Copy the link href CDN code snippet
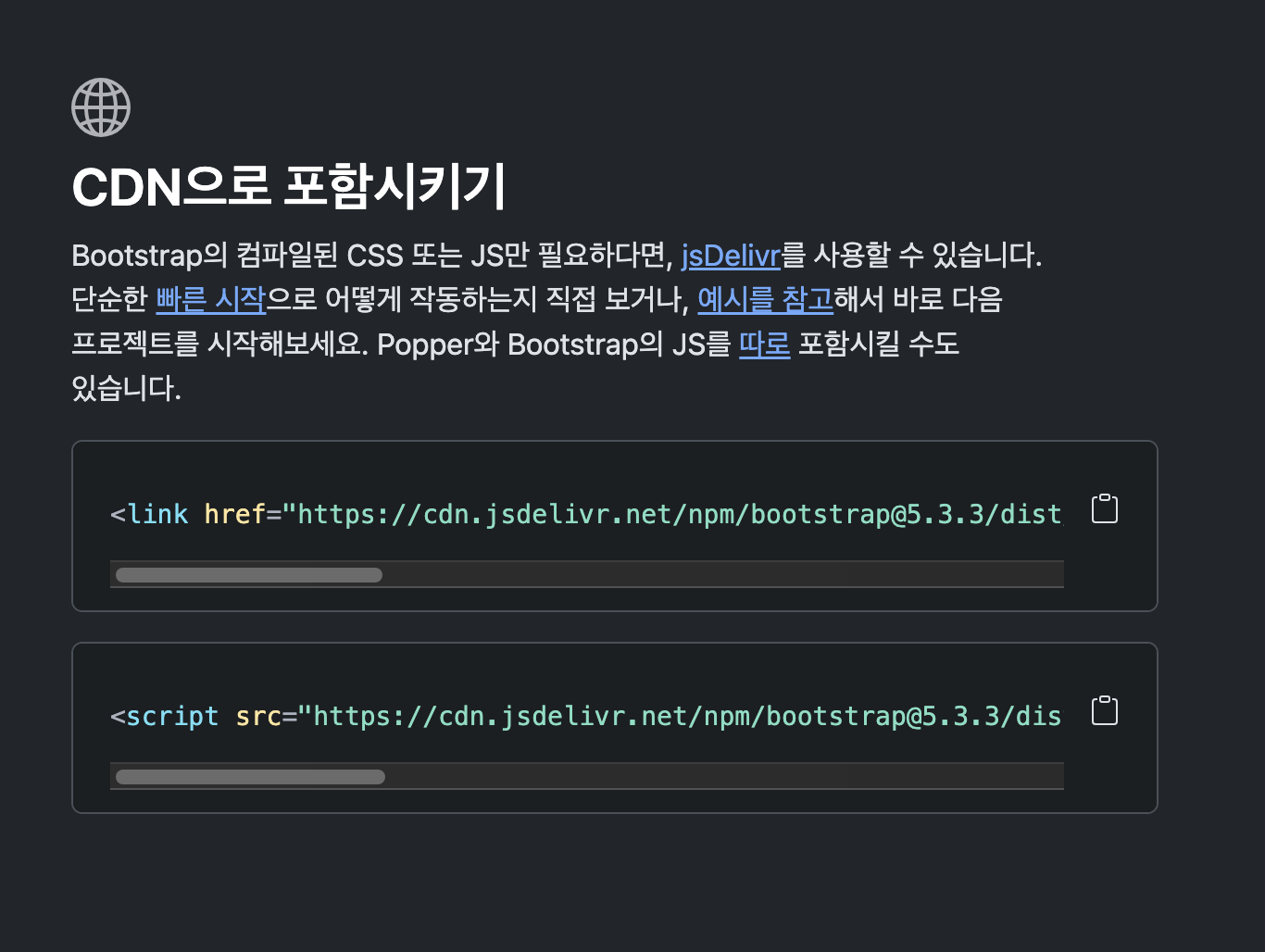 [1105, 508]
